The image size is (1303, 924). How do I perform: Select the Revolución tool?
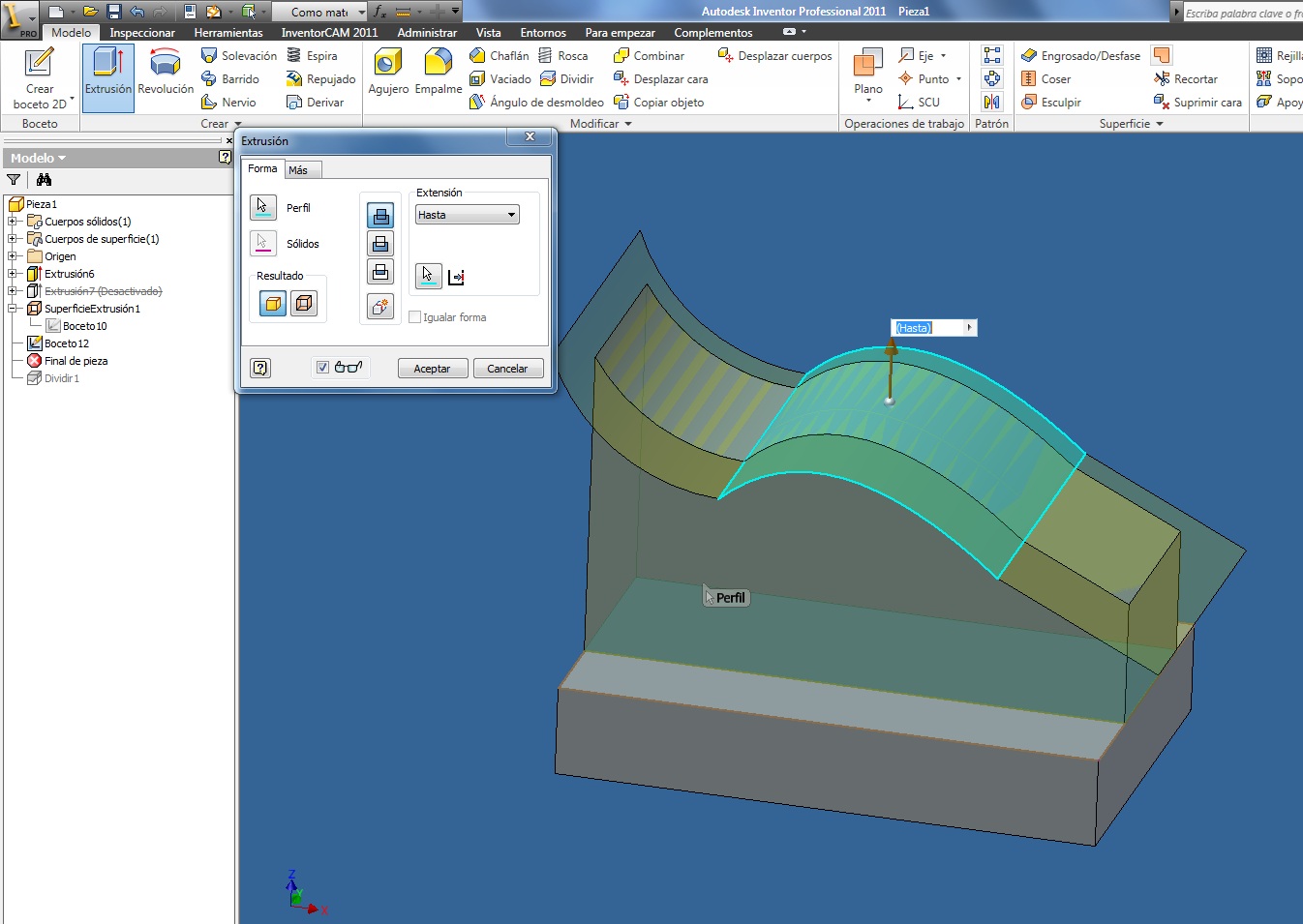[x=166, y=72]
